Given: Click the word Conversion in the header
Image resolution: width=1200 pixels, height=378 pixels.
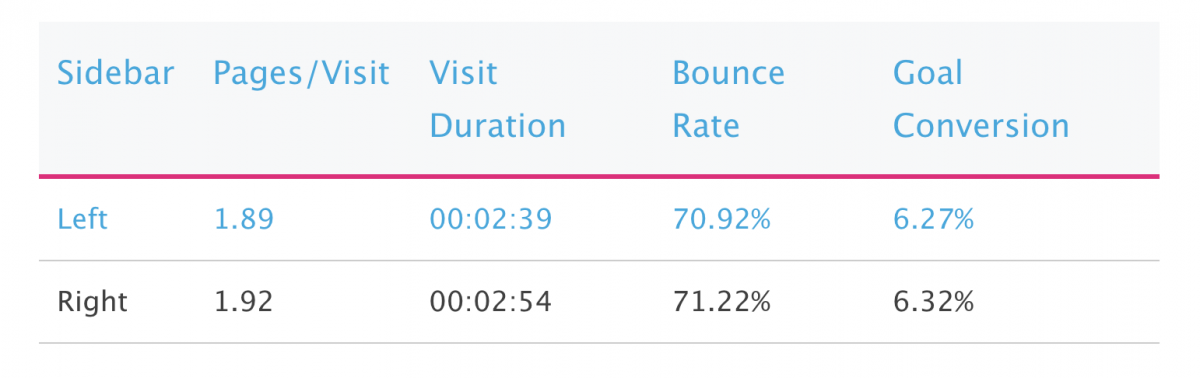Looking at the screenshot, I should [x=981, y=126].
